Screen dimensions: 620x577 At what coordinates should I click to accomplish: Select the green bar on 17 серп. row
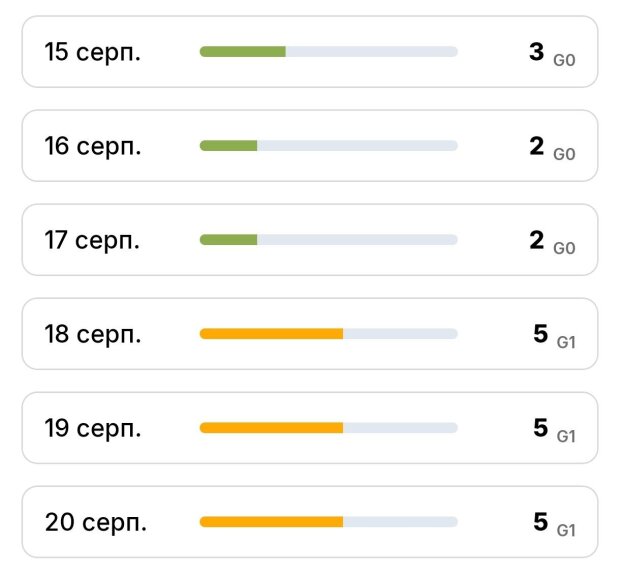[x=229, y=240]
